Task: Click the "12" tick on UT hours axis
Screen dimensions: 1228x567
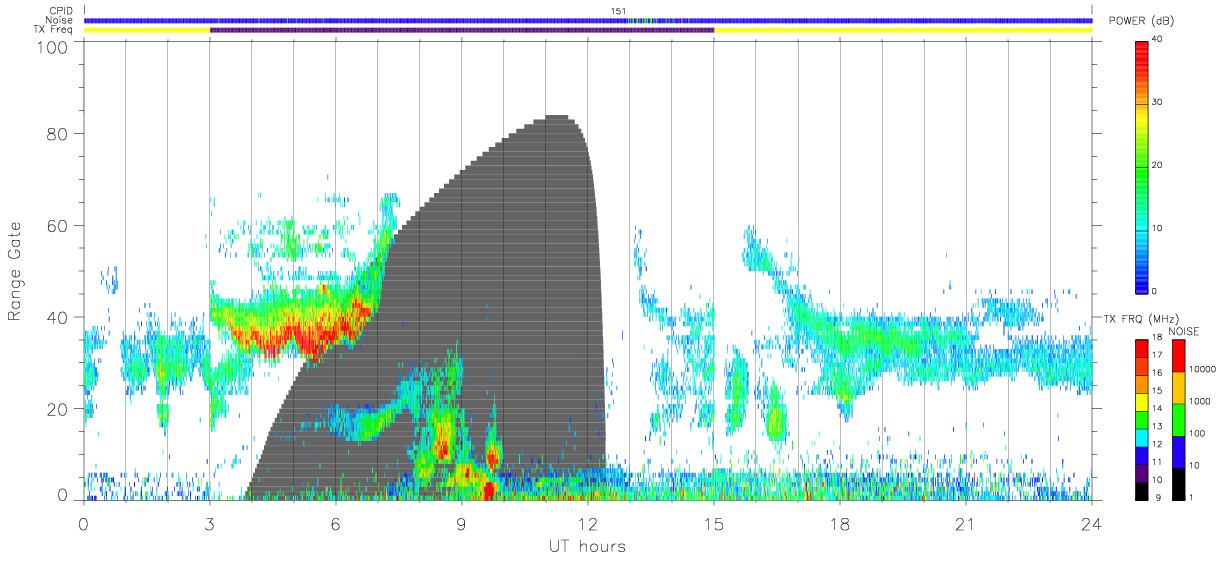Action: coord(587,523)
